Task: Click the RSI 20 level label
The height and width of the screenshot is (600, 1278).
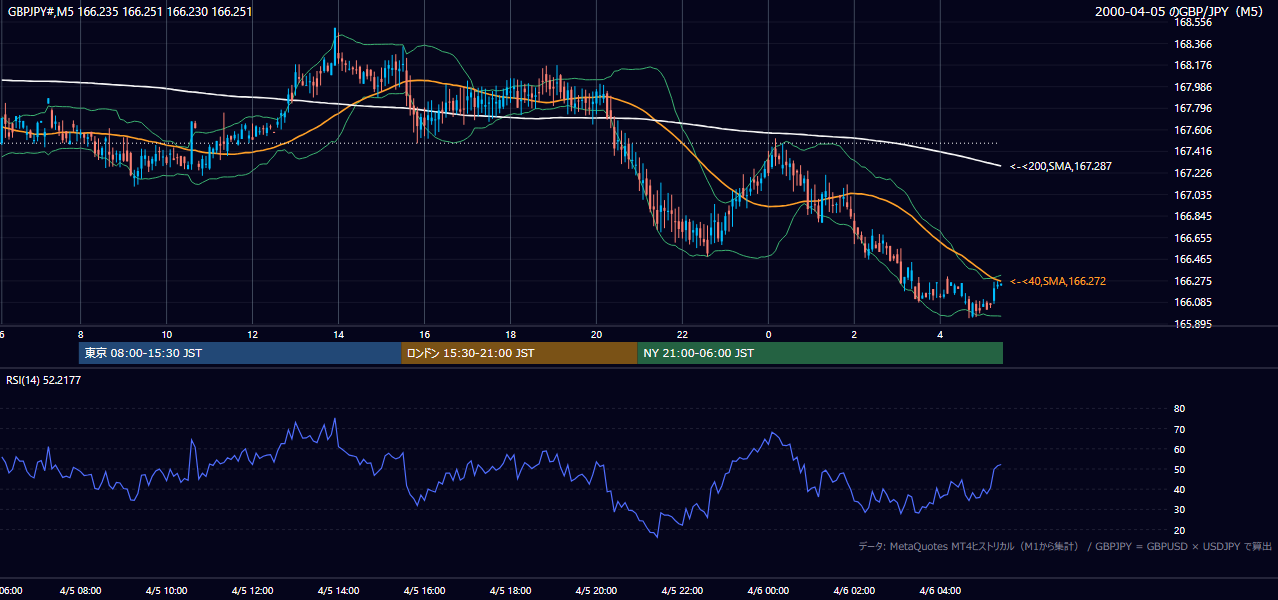Action: coord(1179,530)
